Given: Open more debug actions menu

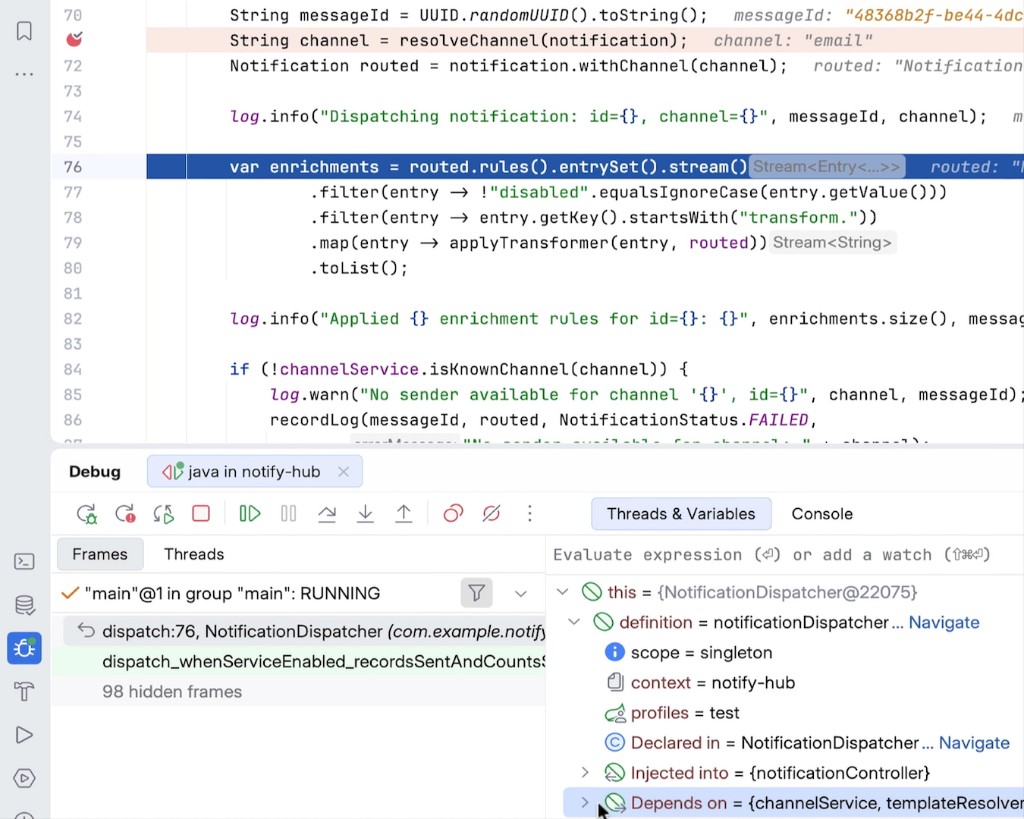Looking at the screenshot, I should 530,513.
